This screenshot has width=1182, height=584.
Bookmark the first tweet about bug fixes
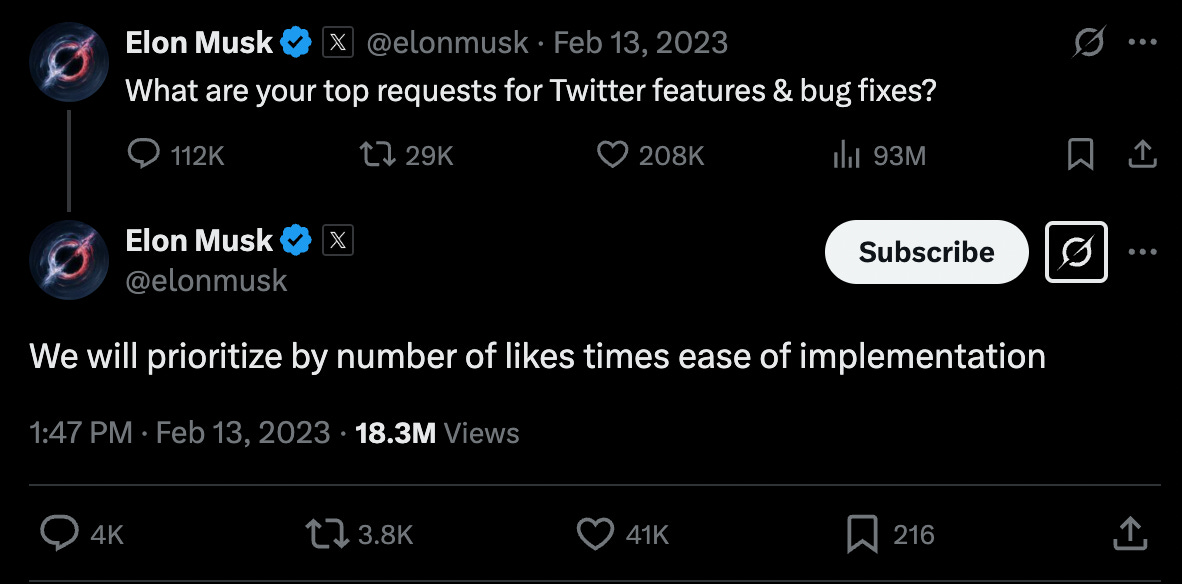pos(1081,155)
